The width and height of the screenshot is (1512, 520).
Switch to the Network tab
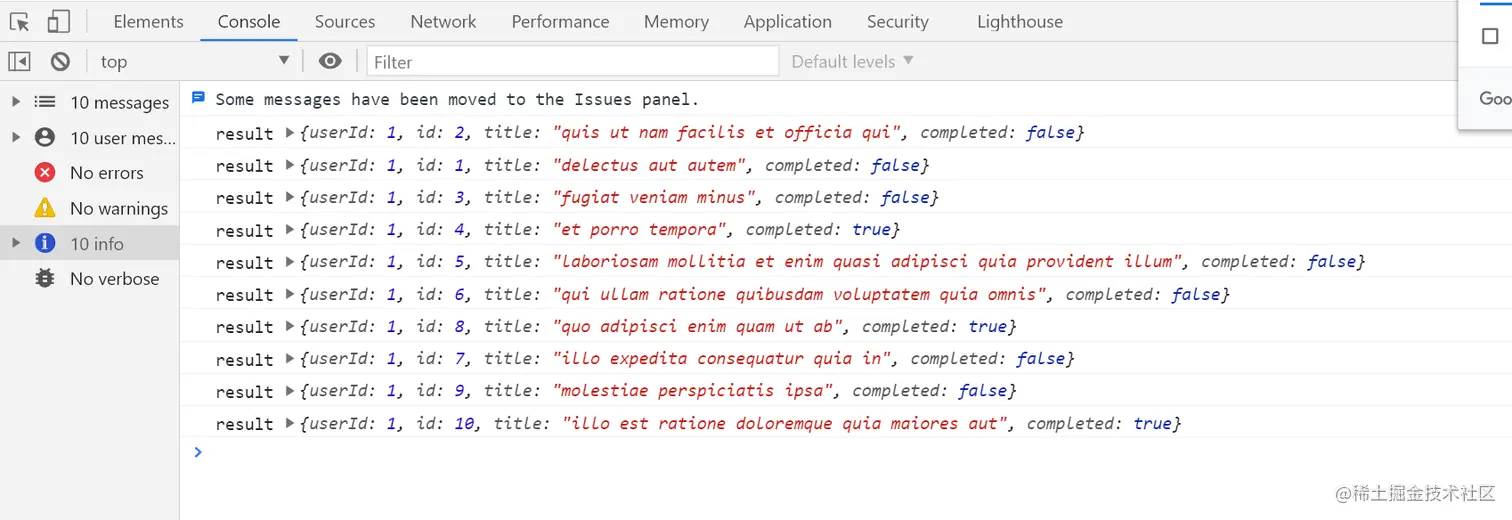(443, 21)
